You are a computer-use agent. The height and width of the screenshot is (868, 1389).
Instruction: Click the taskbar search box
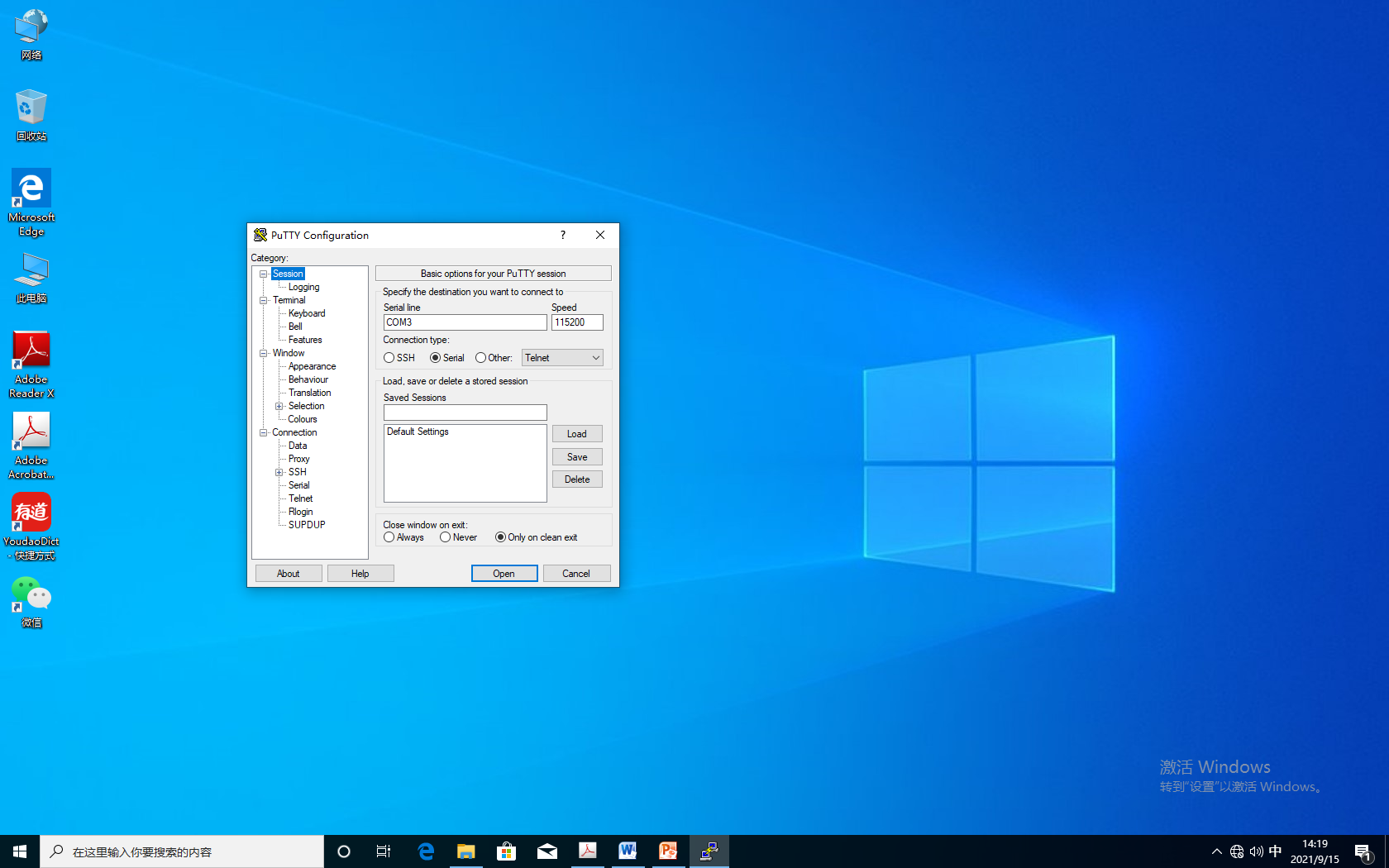pyautogui.click(x=182, y=851)
